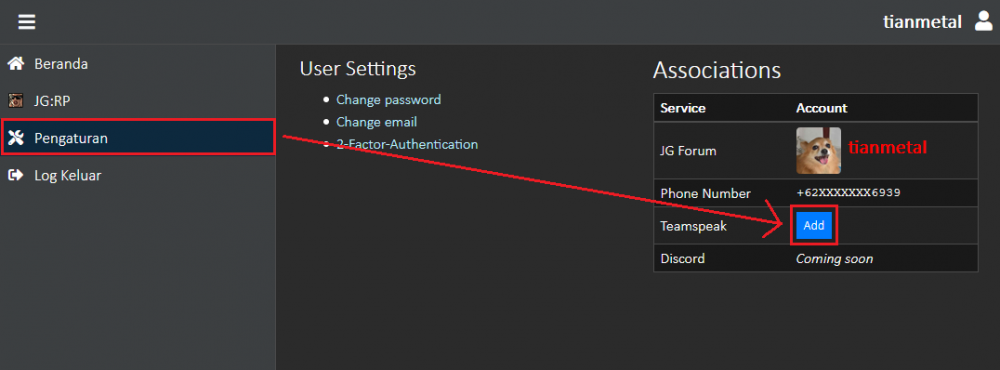This screenshot has width=1000, height=370.
Task: Click the JG:RP game icon
Action: pyautogui.click(x=16, y=101)
